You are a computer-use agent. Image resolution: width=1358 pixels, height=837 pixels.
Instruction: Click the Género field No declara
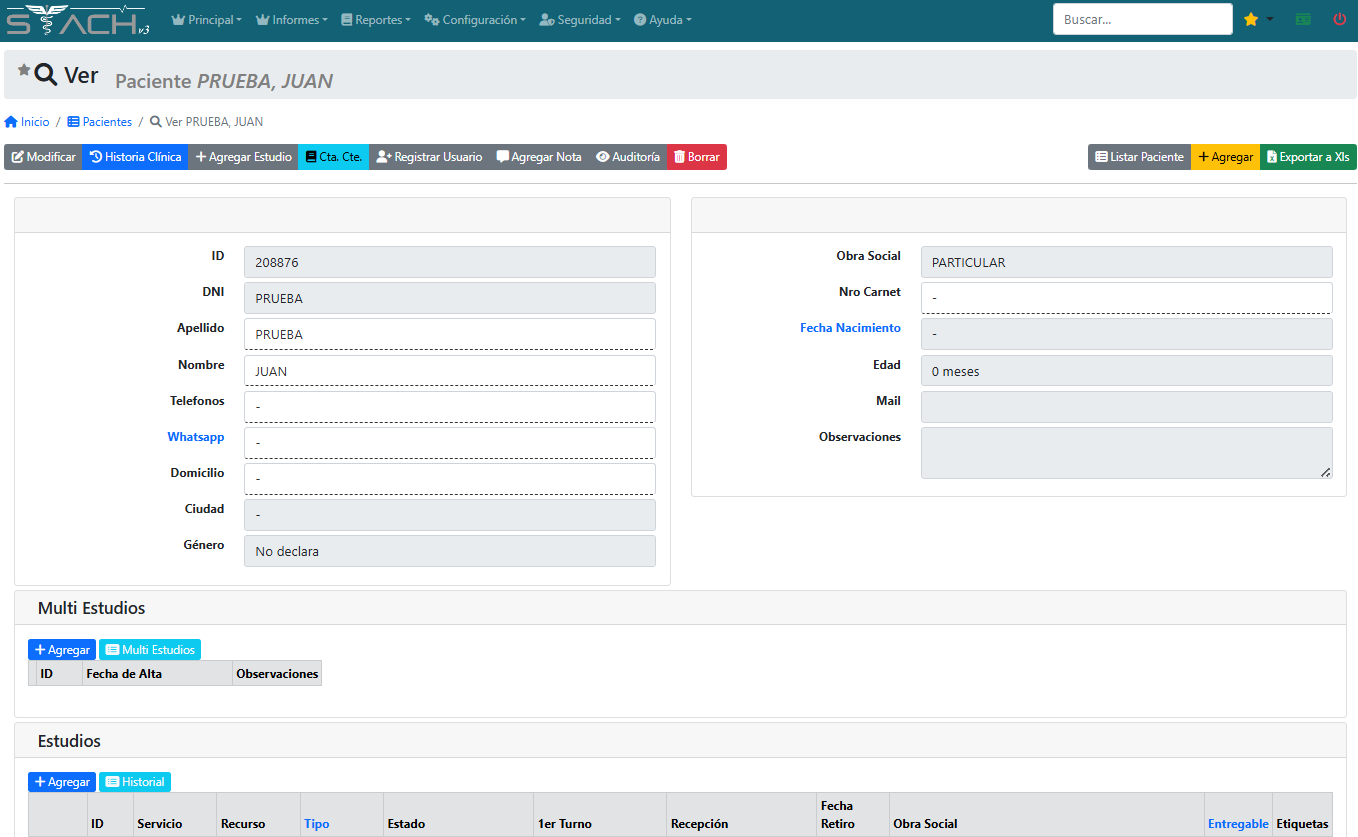(x=449, y=551)
